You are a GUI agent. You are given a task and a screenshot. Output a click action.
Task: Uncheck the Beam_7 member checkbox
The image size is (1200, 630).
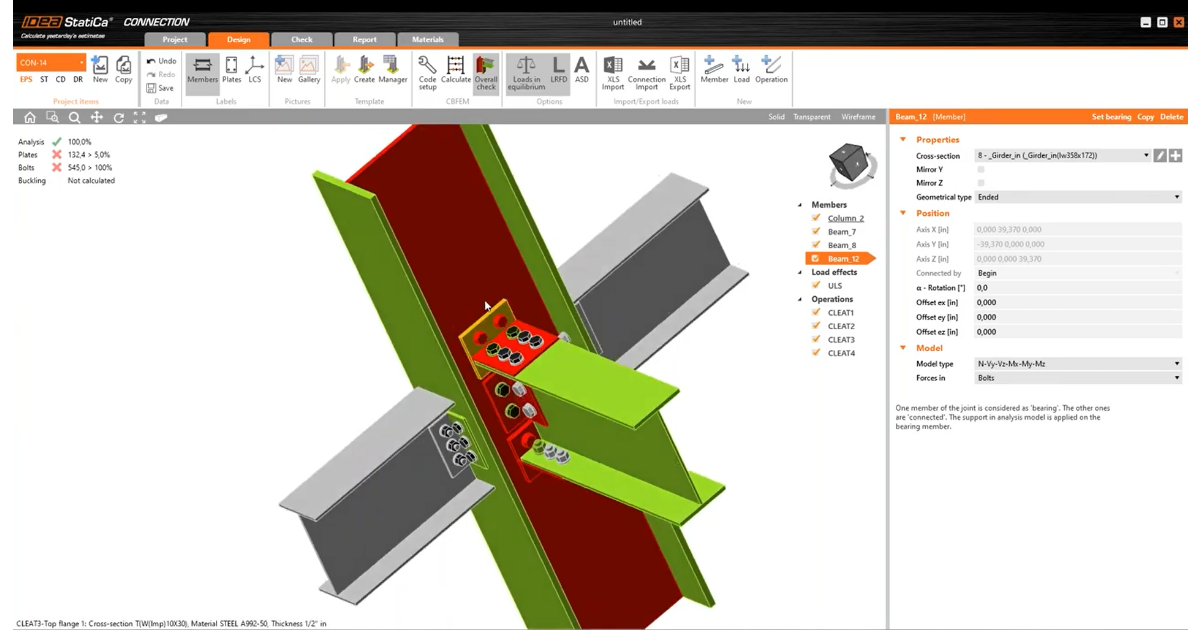pos(817,231)
